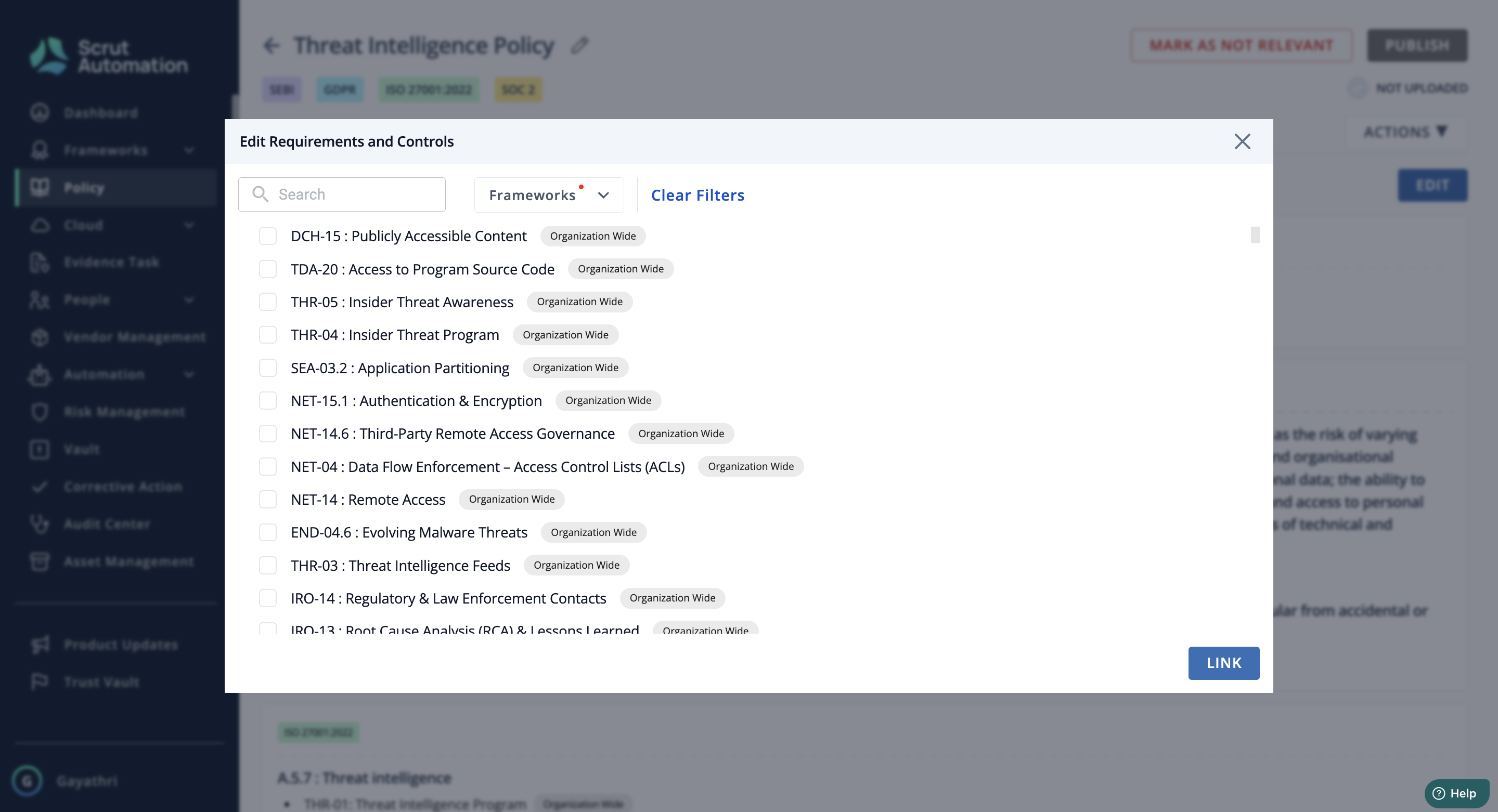Click the Gayathri user avatar

27,780
